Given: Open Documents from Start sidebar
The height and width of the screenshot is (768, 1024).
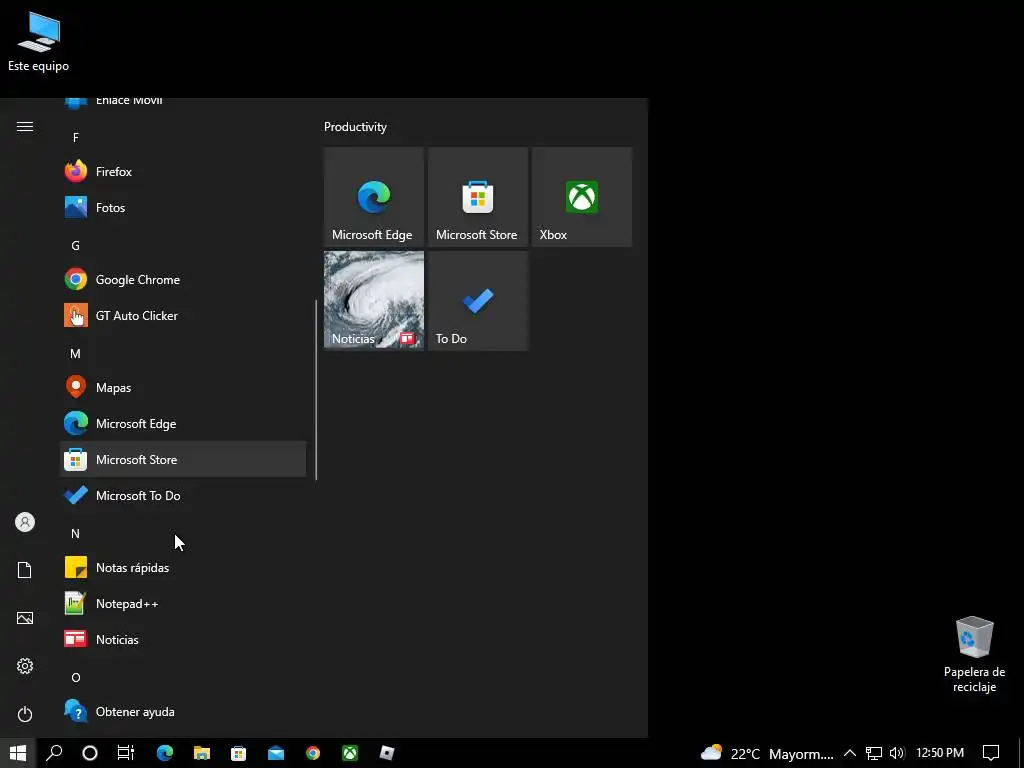Looking at the screenshot, I should click(x=25, y=570).
